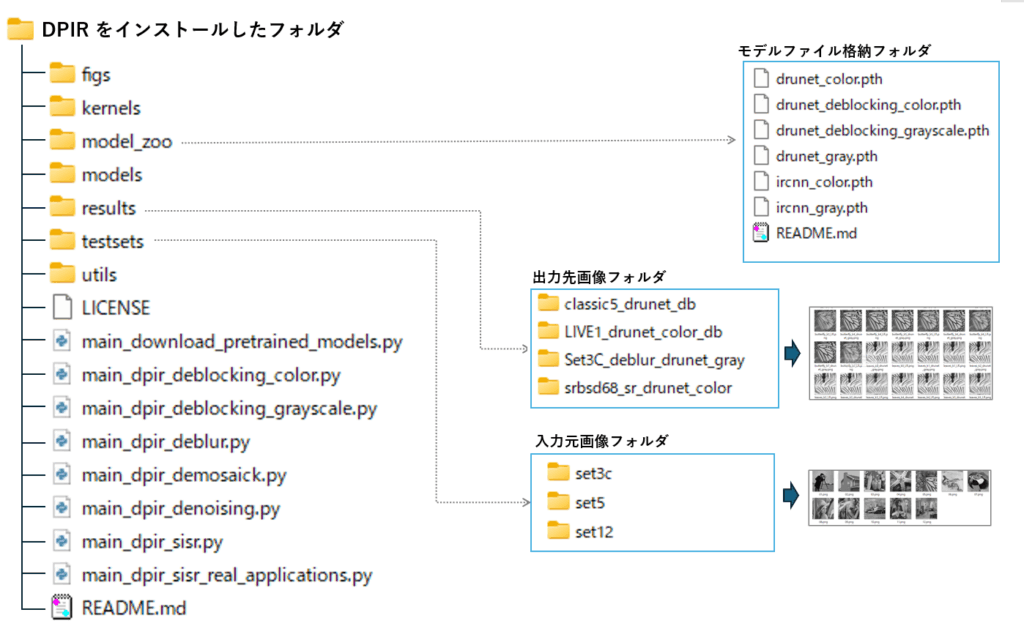Select drunet_deblocking_grayscale.pth file
Image resolution: width=1024 pixels, height=626 pixels.
point(882,130)
